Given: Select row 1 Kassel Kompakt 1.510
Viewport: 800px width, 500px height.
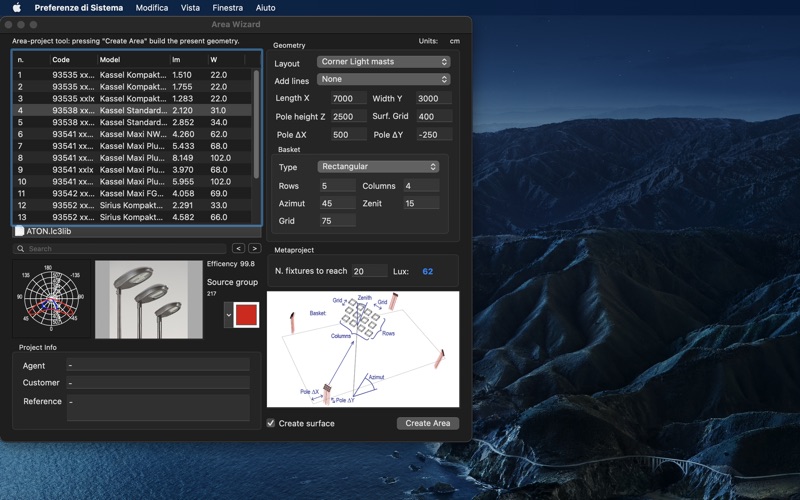Looking at the screenshot, I should click(x=133, y=74).
